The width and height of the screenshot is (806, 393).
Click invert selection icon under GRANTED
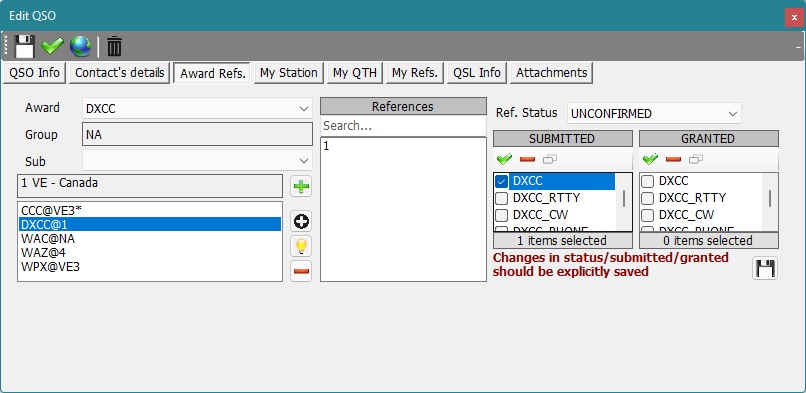[695, 159]
